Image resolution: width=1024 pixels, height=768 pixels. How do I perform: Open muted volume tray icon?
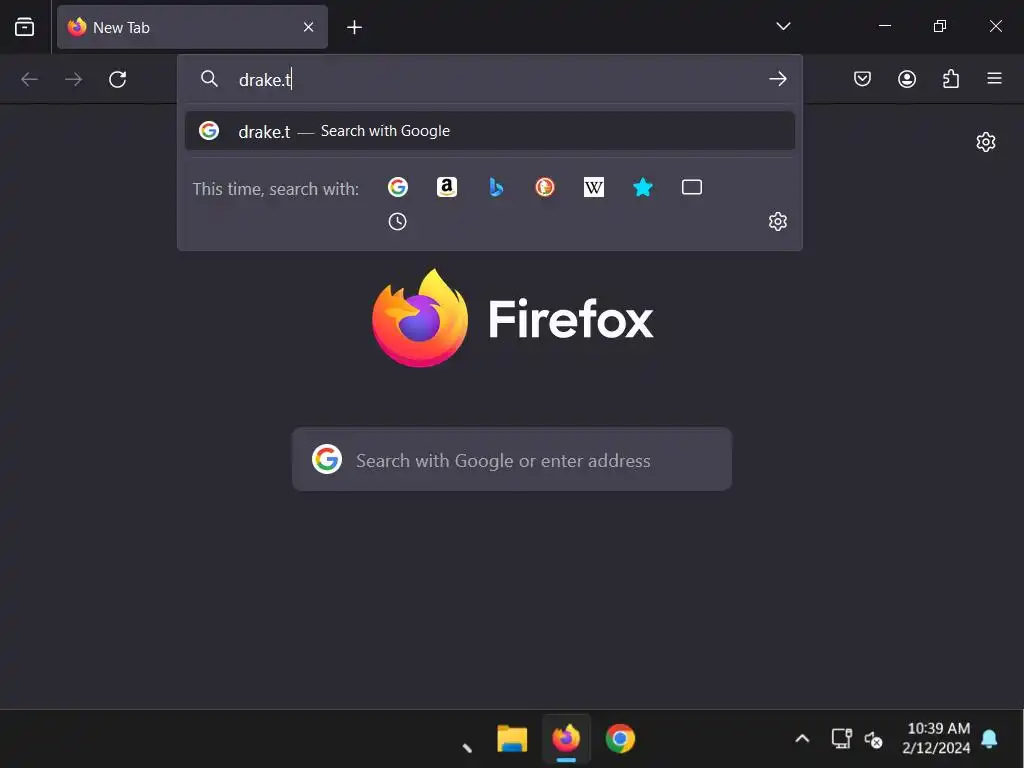[x=873, y=739]
